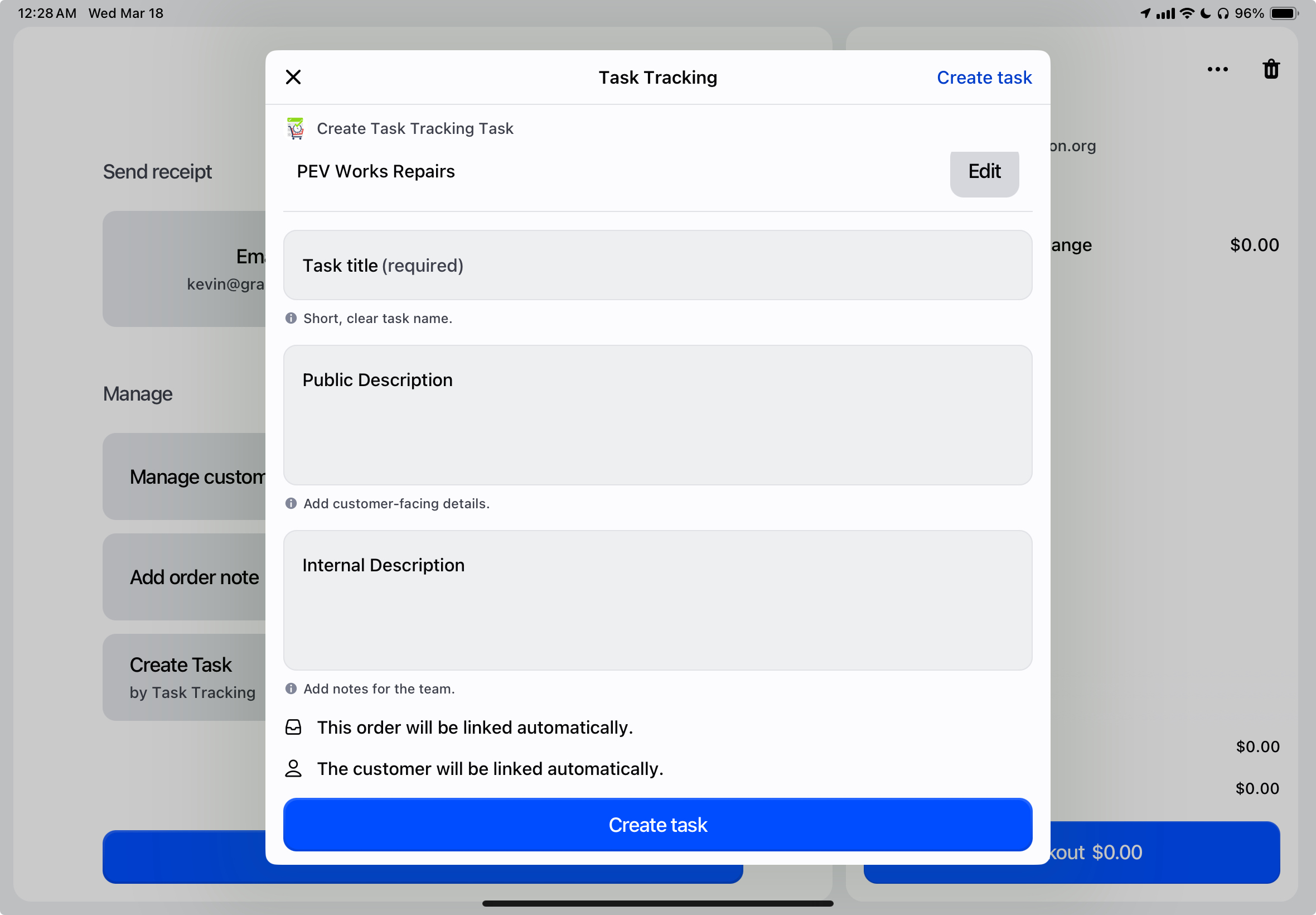Click the PEV Works Repairs text
This screenshot has width=1316, height=915.
(375, 171)
